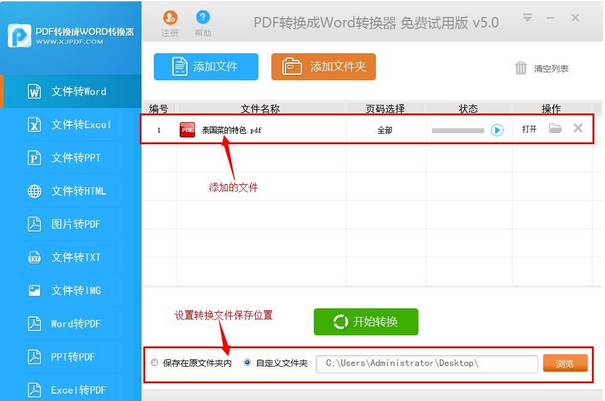
Task: Open the title bar dropdown menu arrow
Action: click(x=527, y=17)
